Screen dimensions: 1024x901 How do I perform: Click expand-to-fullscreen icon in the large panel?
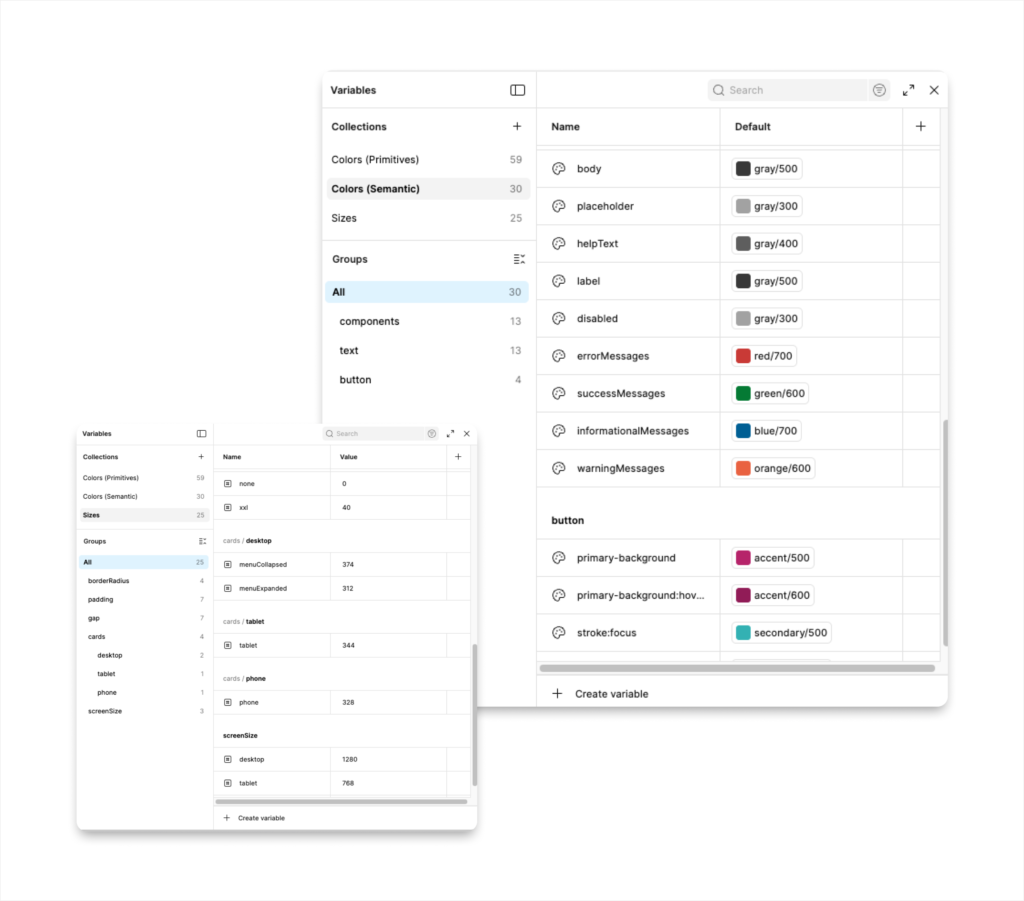[x=908, y=90]
